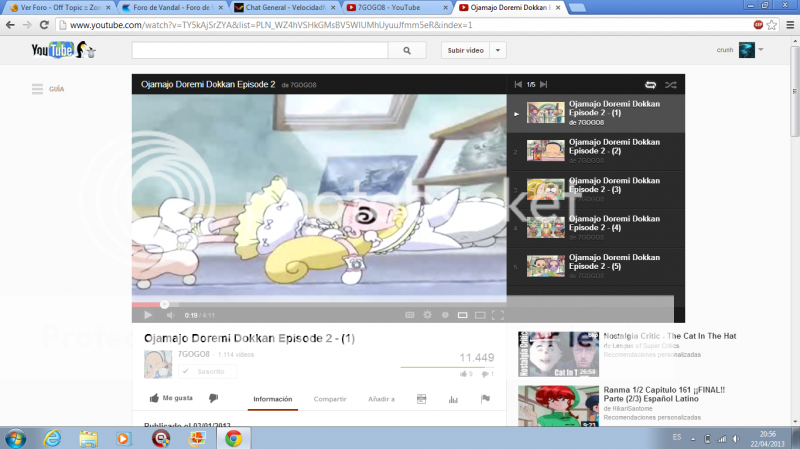Report the video with flag icon
The width and height of the screenshot is (800, 449).
point(485,399)
